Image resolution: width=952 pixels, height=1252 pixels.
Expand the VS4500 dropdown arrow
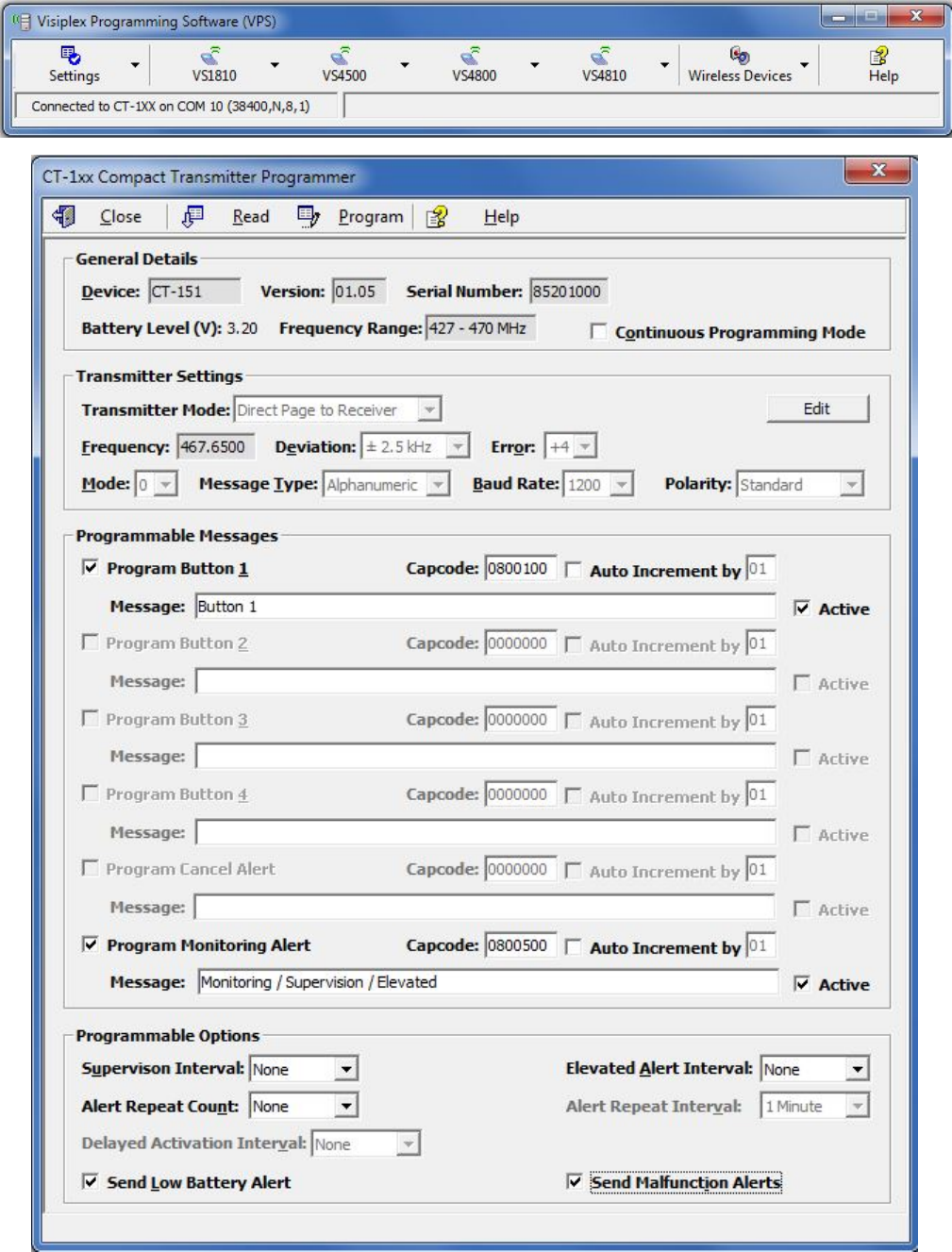[x=405, y=65]
